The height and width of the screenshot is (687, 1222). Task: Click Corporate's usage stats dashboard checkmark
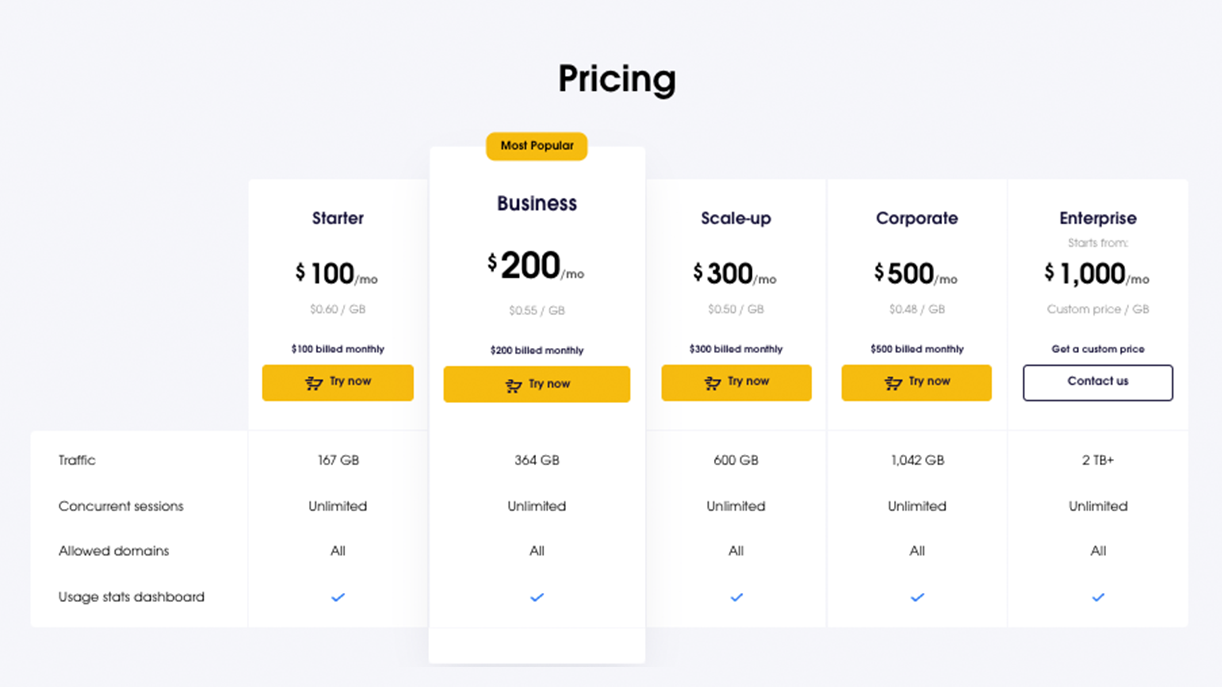click(x=917, y=597)
